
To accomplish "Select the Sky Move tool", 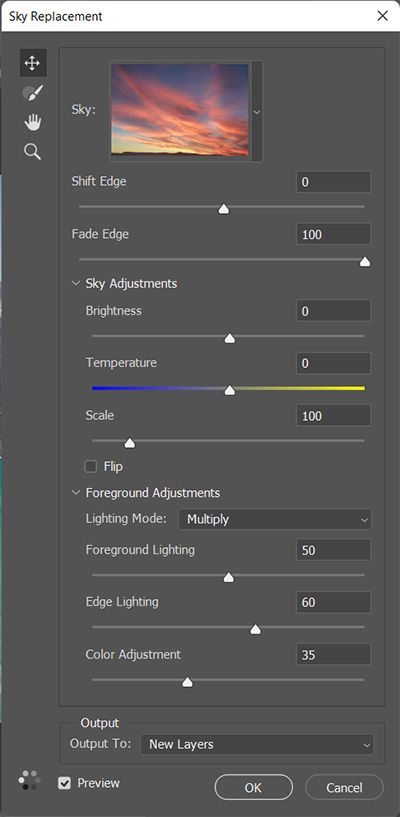I will [x=33, y=64].
